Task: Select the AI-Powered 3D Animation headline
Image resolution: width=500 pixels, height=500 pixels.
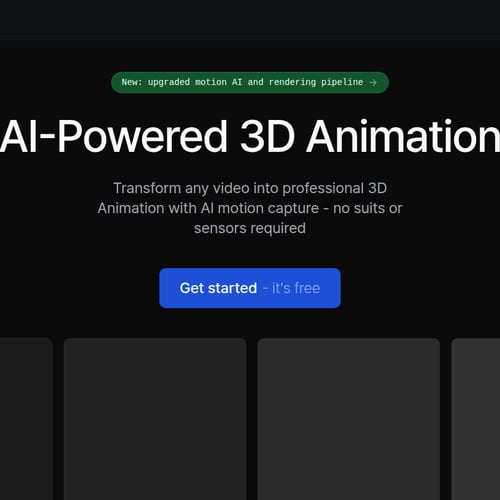Action: click(x=250, y=137)
